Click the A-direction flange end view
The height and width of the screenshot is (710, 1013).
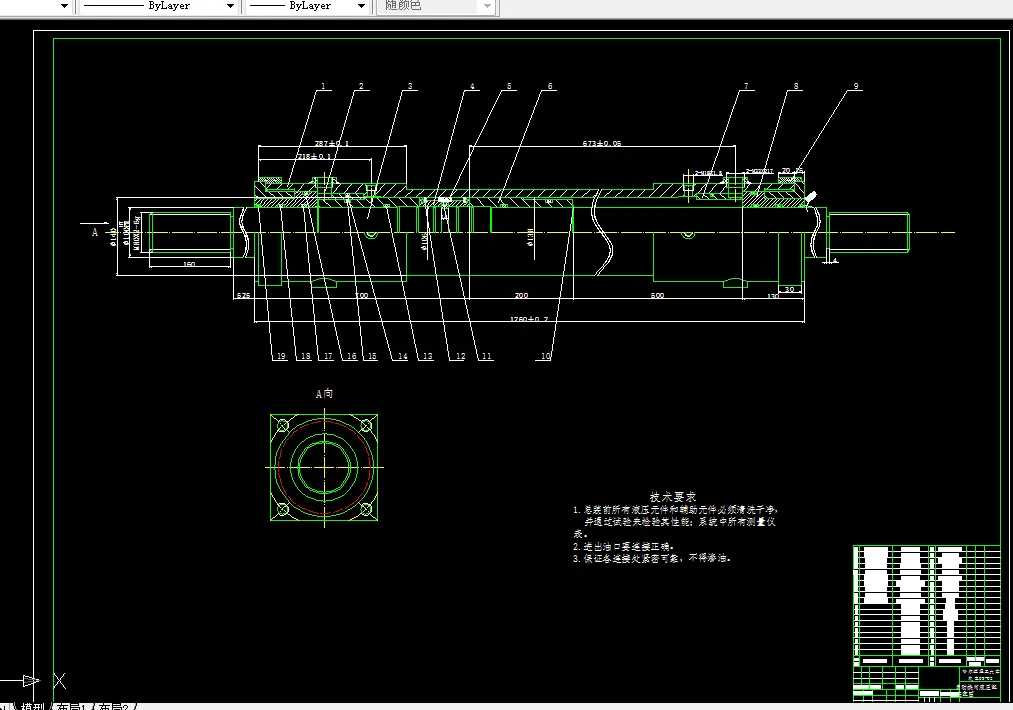(x=324, y=468)
